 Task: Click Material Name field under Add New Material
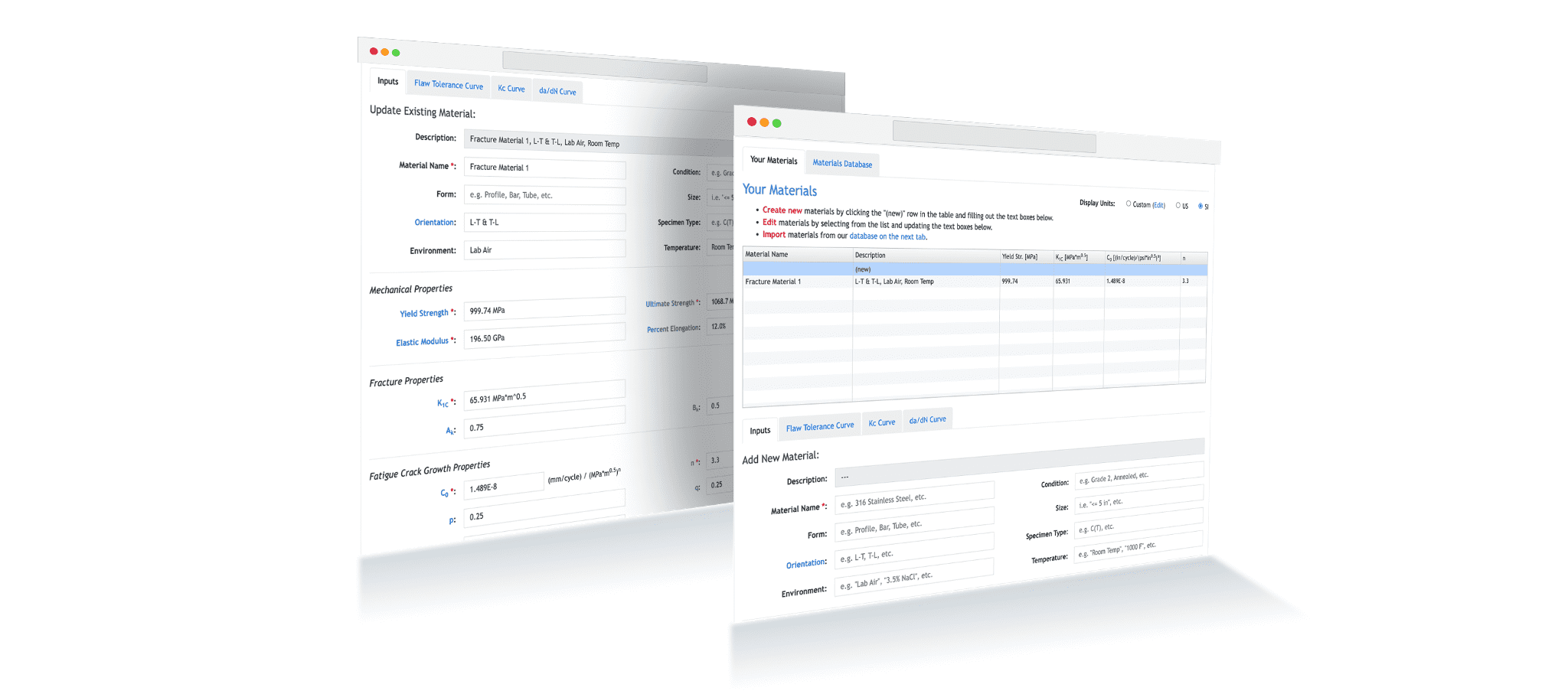[x=914, y=500]
